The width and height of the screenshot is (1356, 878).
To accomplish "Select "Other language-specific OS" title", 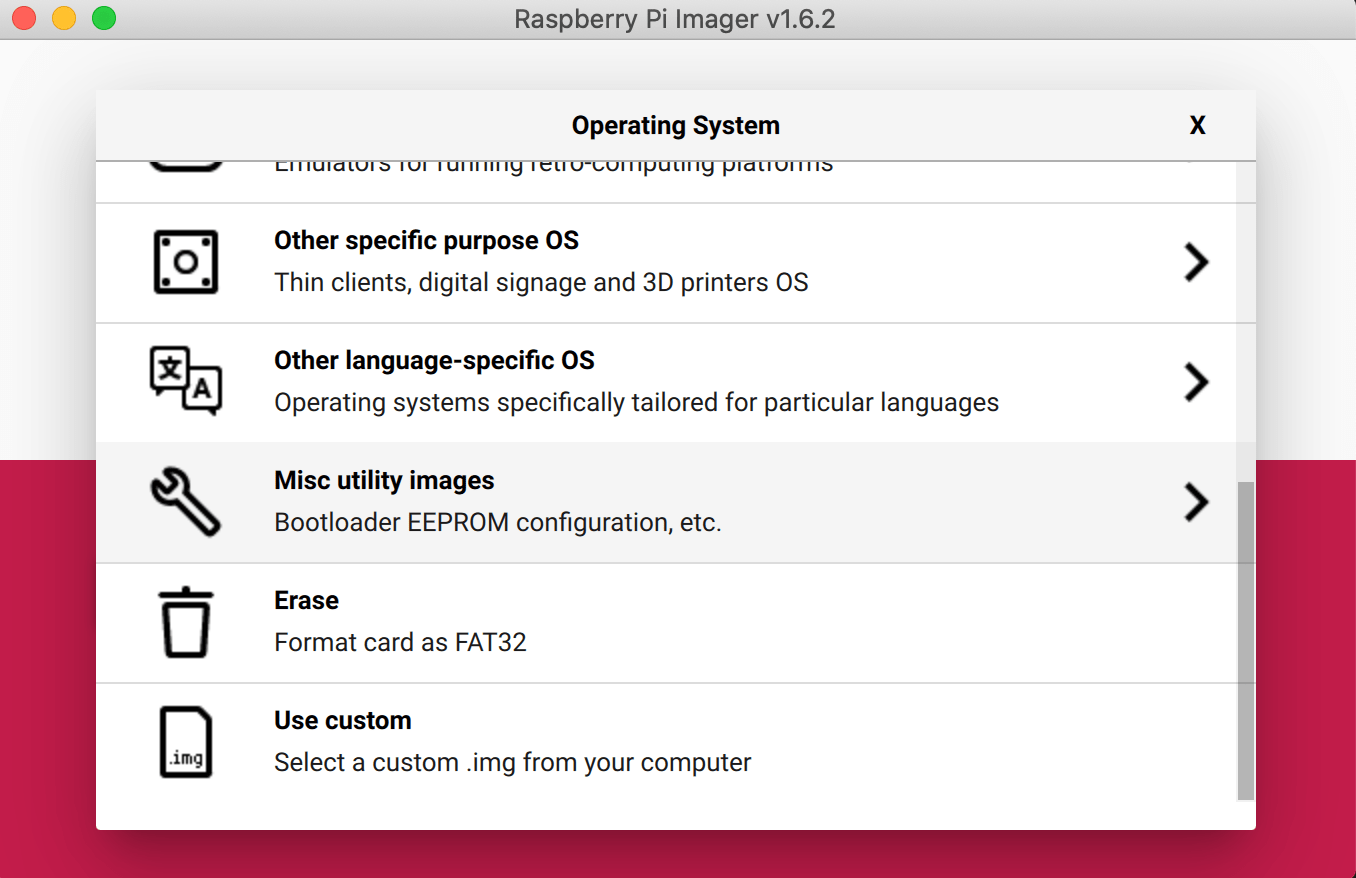I will coord(434,361).
